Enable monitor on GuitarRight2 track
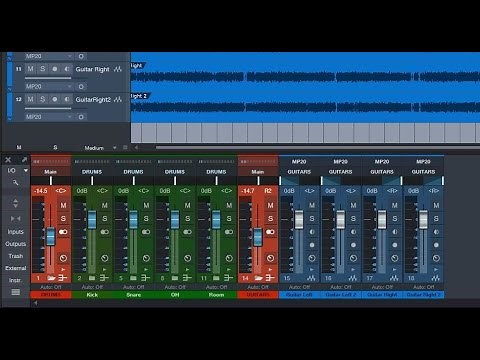Viewport: 480px width, 360px height. pyautogui.click(x=67, y=99)
